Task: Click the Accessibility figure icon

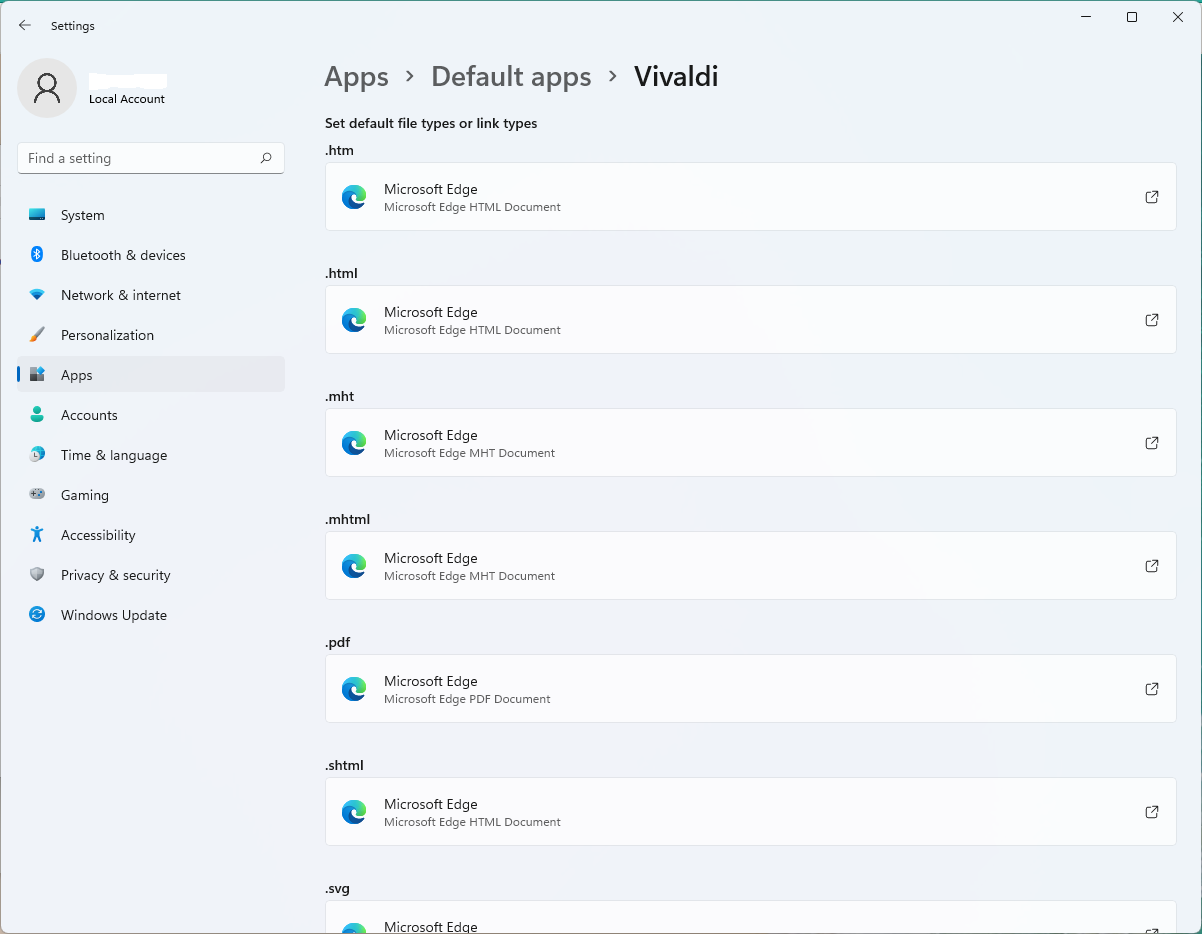Action: tap(37, 535)
